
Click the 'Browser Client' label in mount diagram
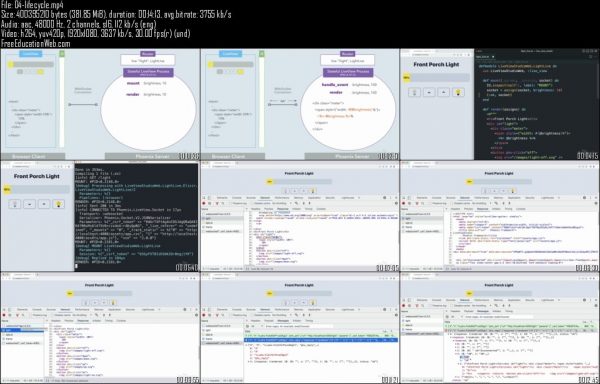pyautogui.click(x=28, y=156)
